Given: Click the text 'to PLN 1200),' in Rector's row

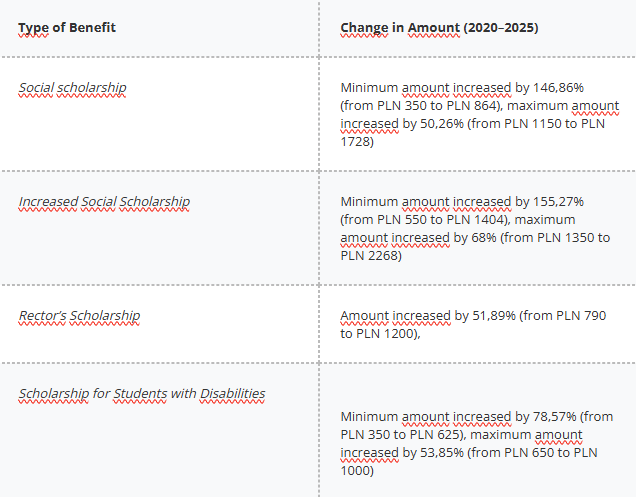Looking at the screenshot, I should pyautogui.click(x=380, y=334).
